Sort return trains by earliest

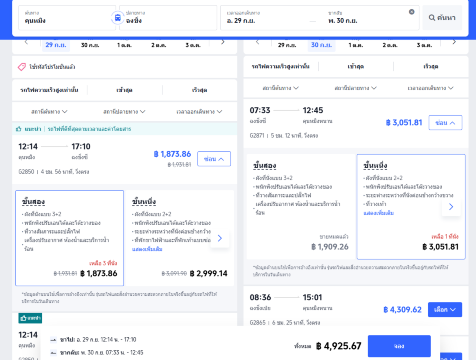click(356, 67)
